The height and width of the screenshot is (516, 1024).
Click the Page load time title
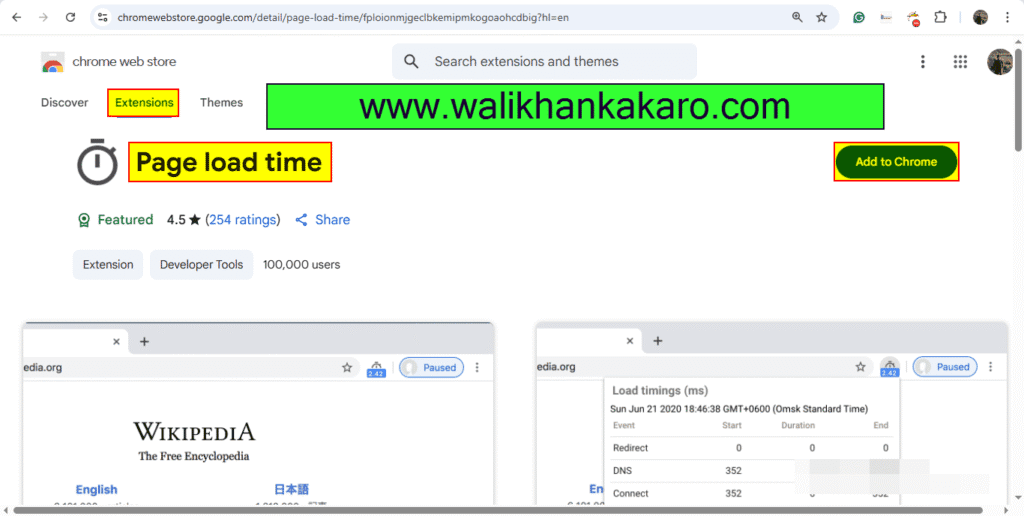(x=229, y=162)
